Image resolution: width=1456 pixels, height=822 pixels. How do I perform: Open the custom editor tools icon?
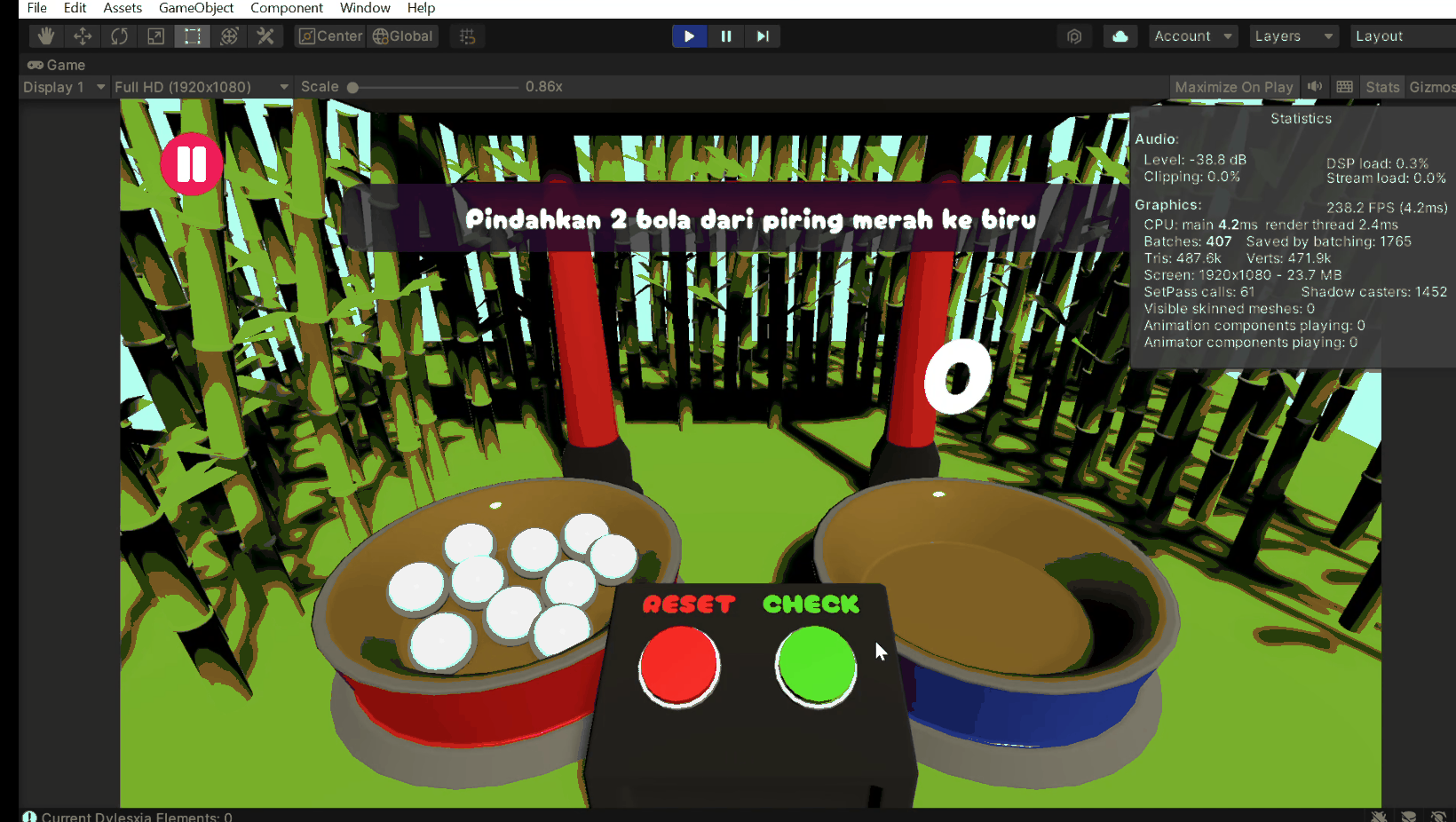pyautogui.click(x=265, y=36)
